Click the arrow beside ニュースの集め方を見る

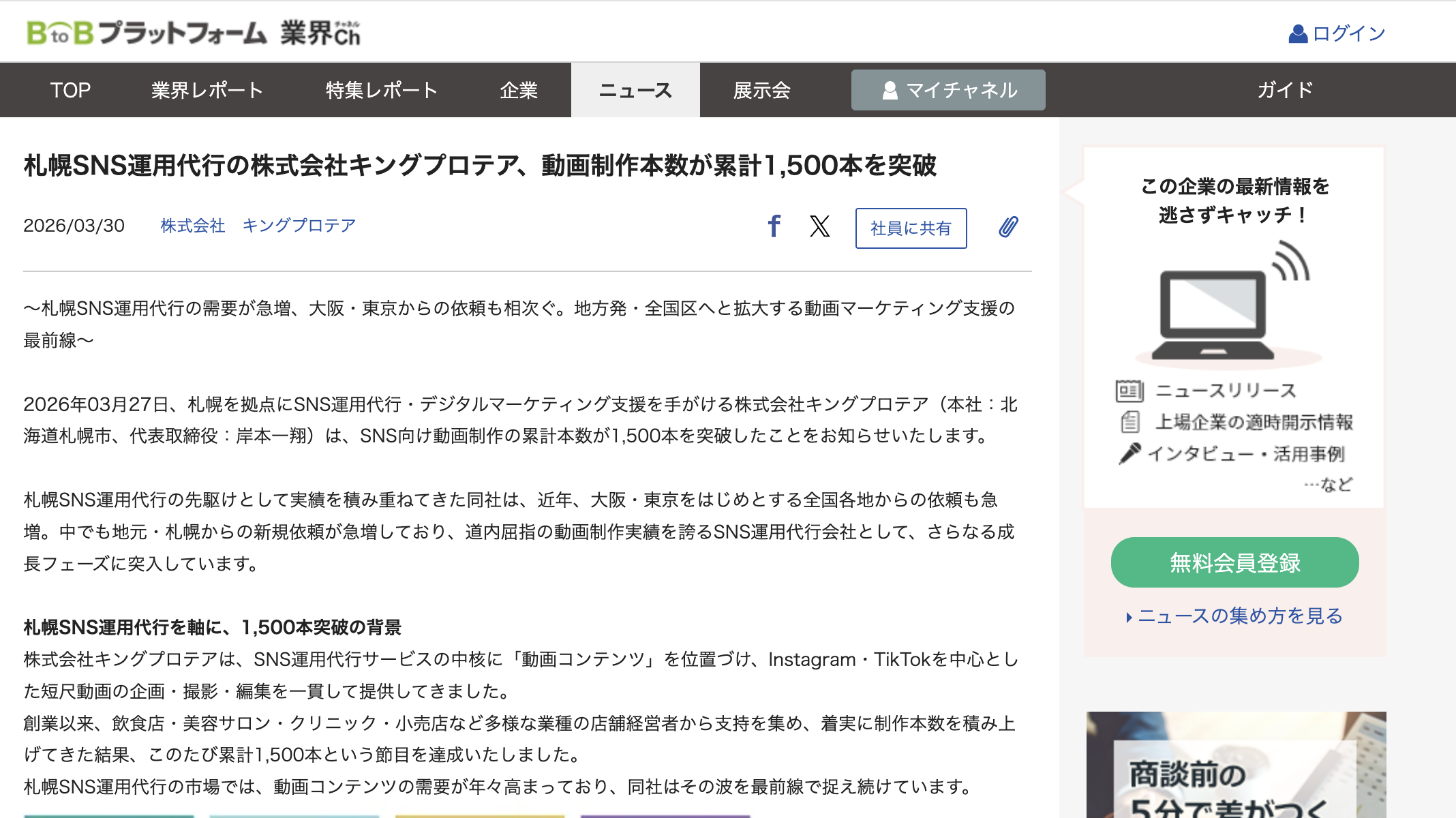tap(1129, 617)
